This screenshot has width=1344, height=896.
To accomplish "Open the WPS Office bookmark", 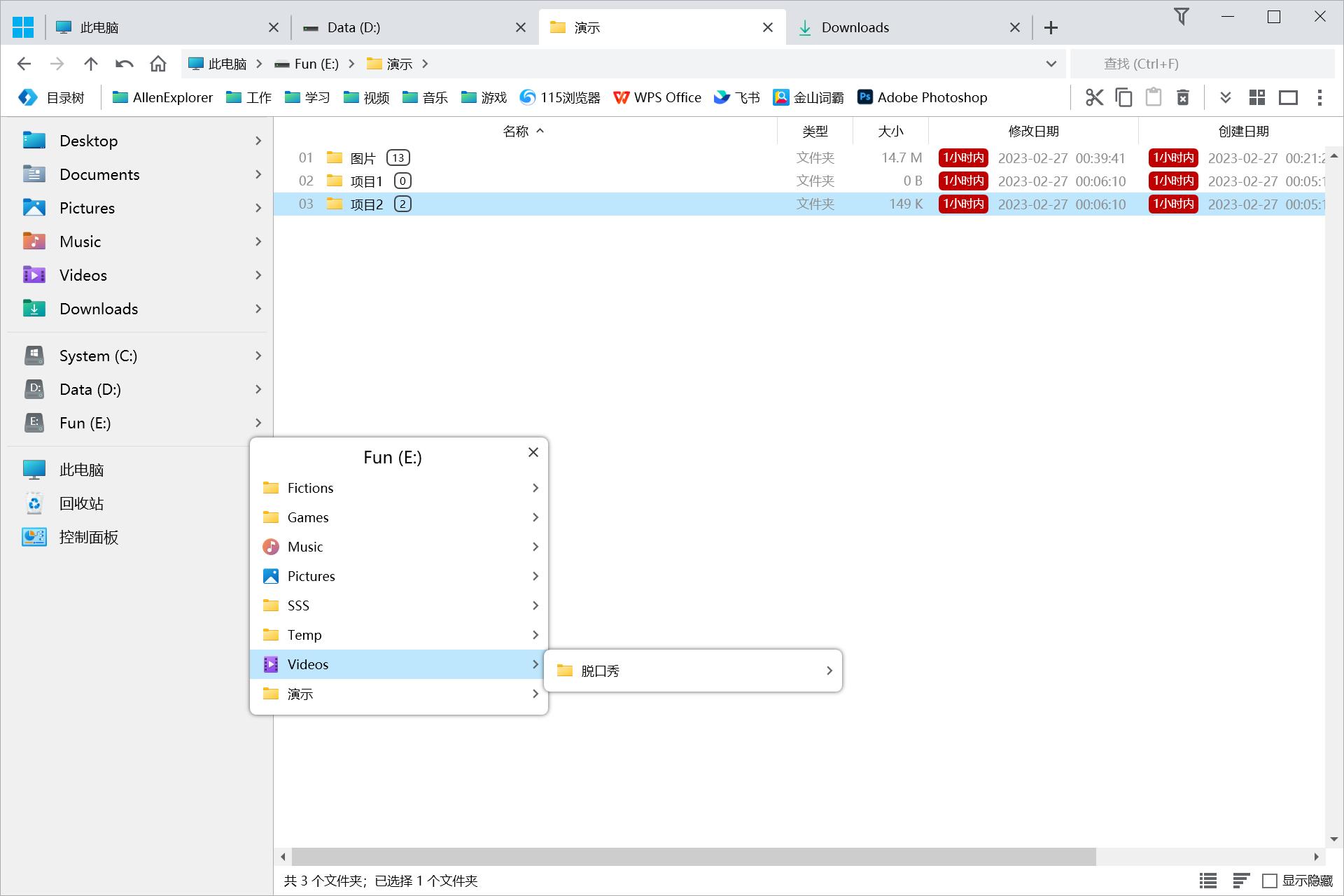I will [657, 97].
